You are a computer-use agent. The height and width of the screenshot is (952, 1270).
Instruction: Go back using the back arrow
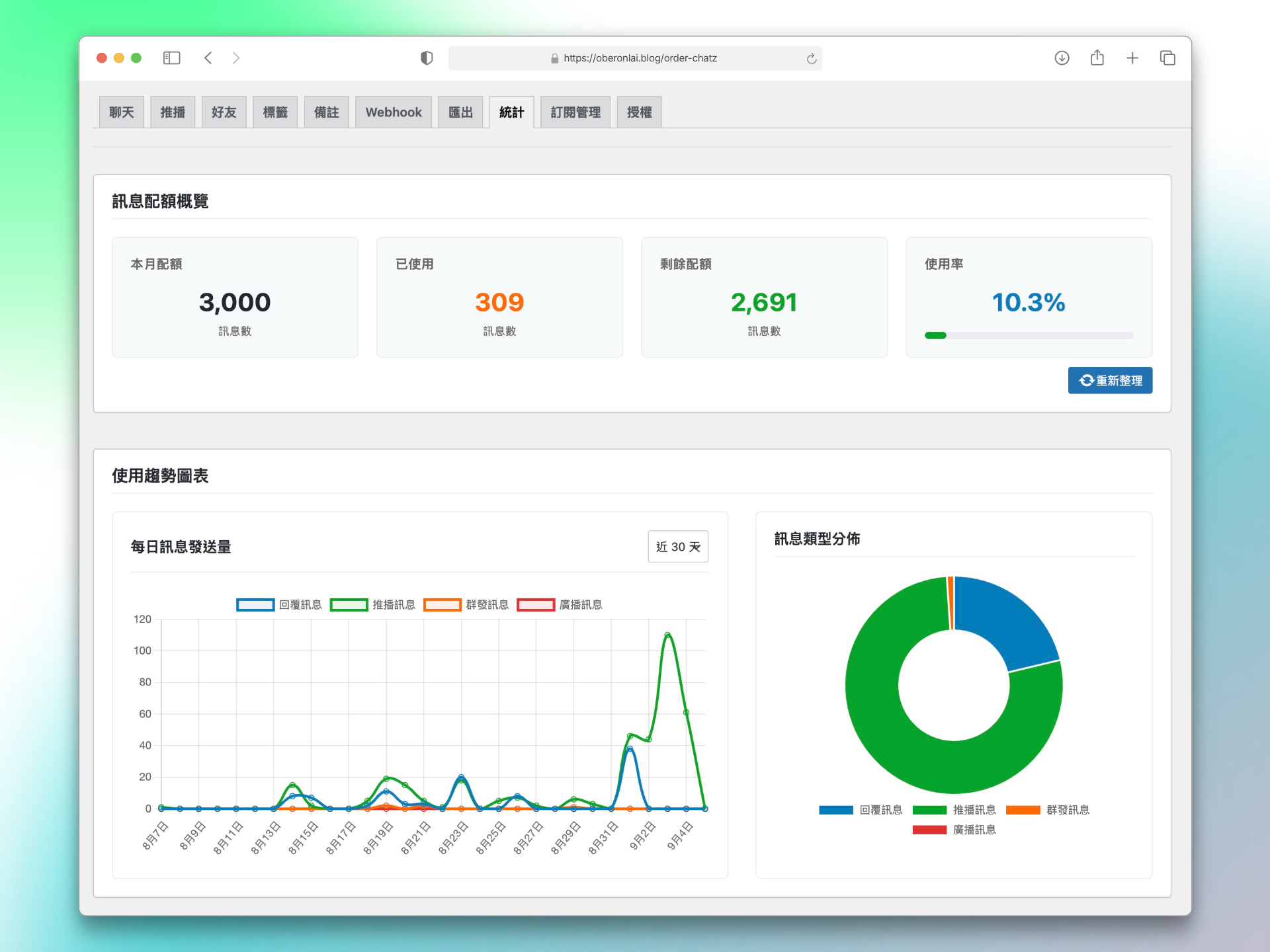click(208, 58)
